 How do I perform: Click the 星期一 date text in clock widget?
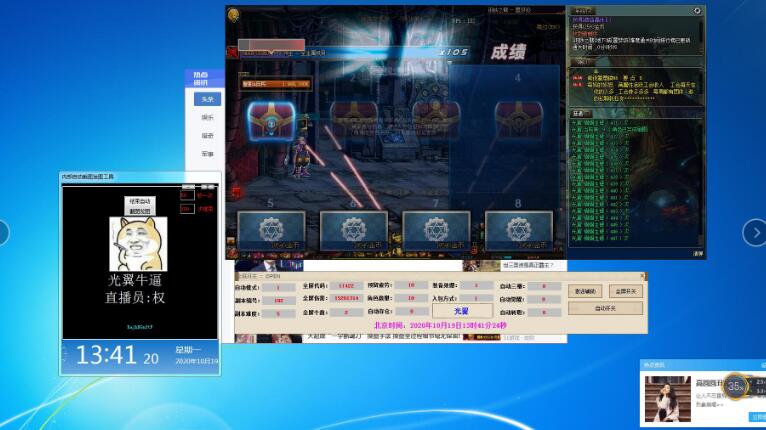pos(188,350)
